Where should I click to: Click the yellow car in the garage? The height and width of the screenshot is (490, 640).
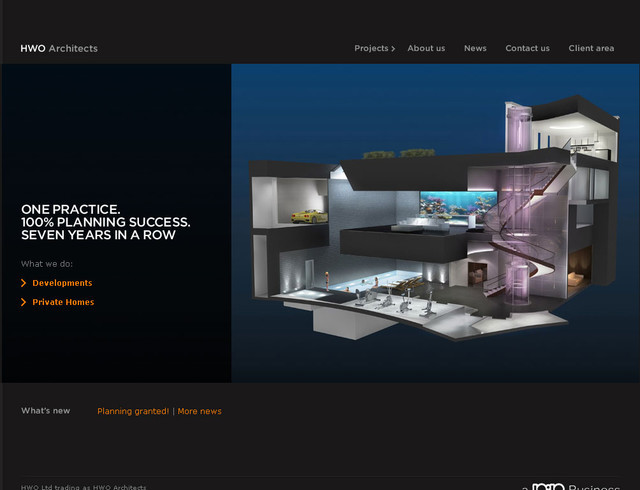pyautogui.click(x=308, y=215)
